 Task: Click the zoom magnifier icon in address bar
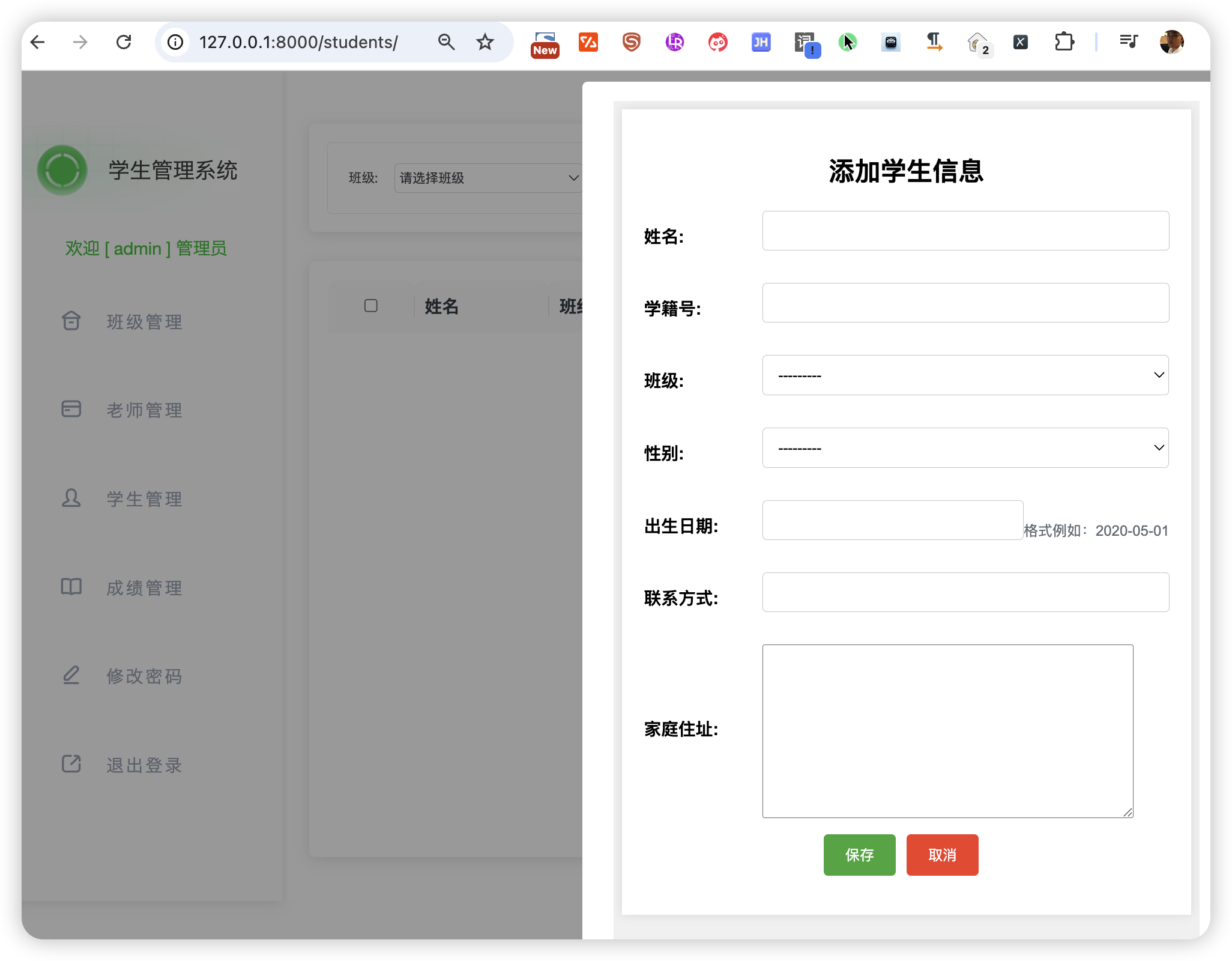click(x=446, y=42)
